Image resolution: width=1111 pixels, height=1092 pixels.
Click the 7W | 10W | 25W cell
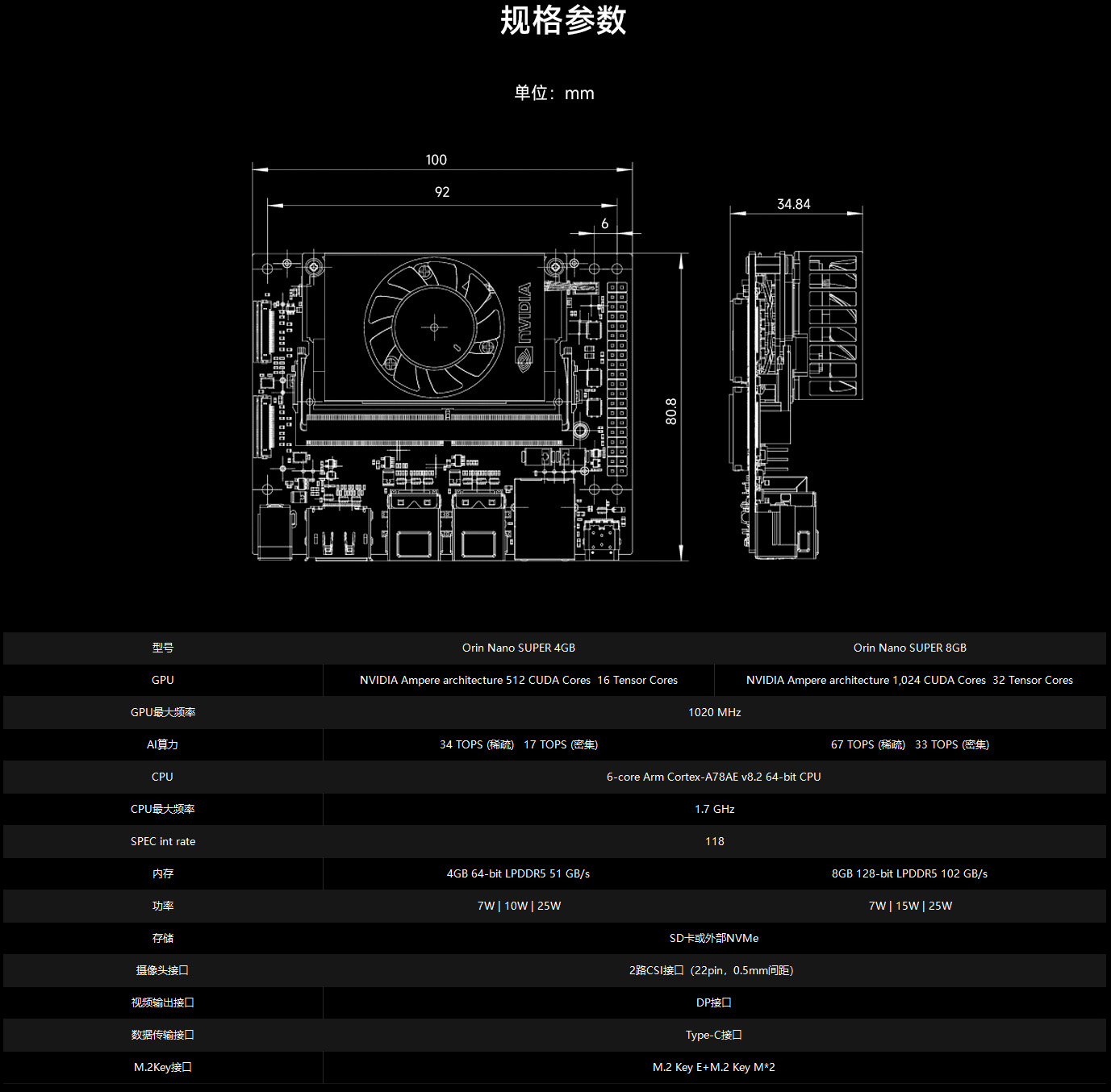[519, 906]
